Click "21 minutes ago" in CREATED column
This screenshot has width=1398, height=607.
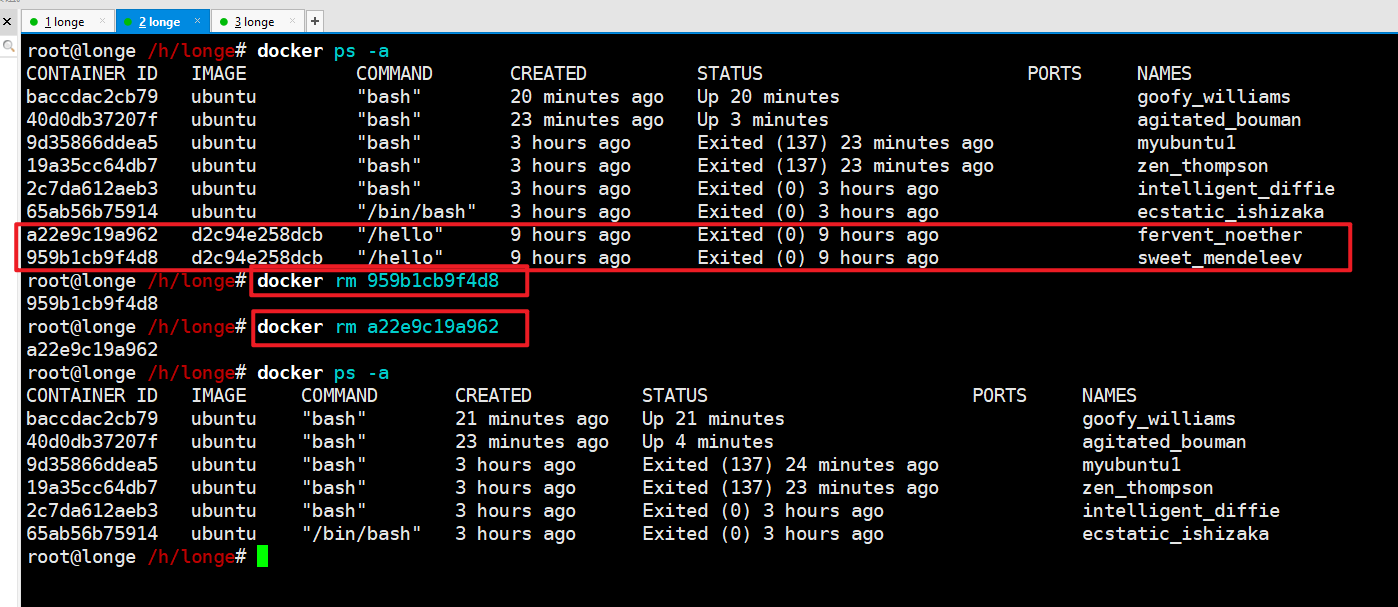(x=532, y=419)
